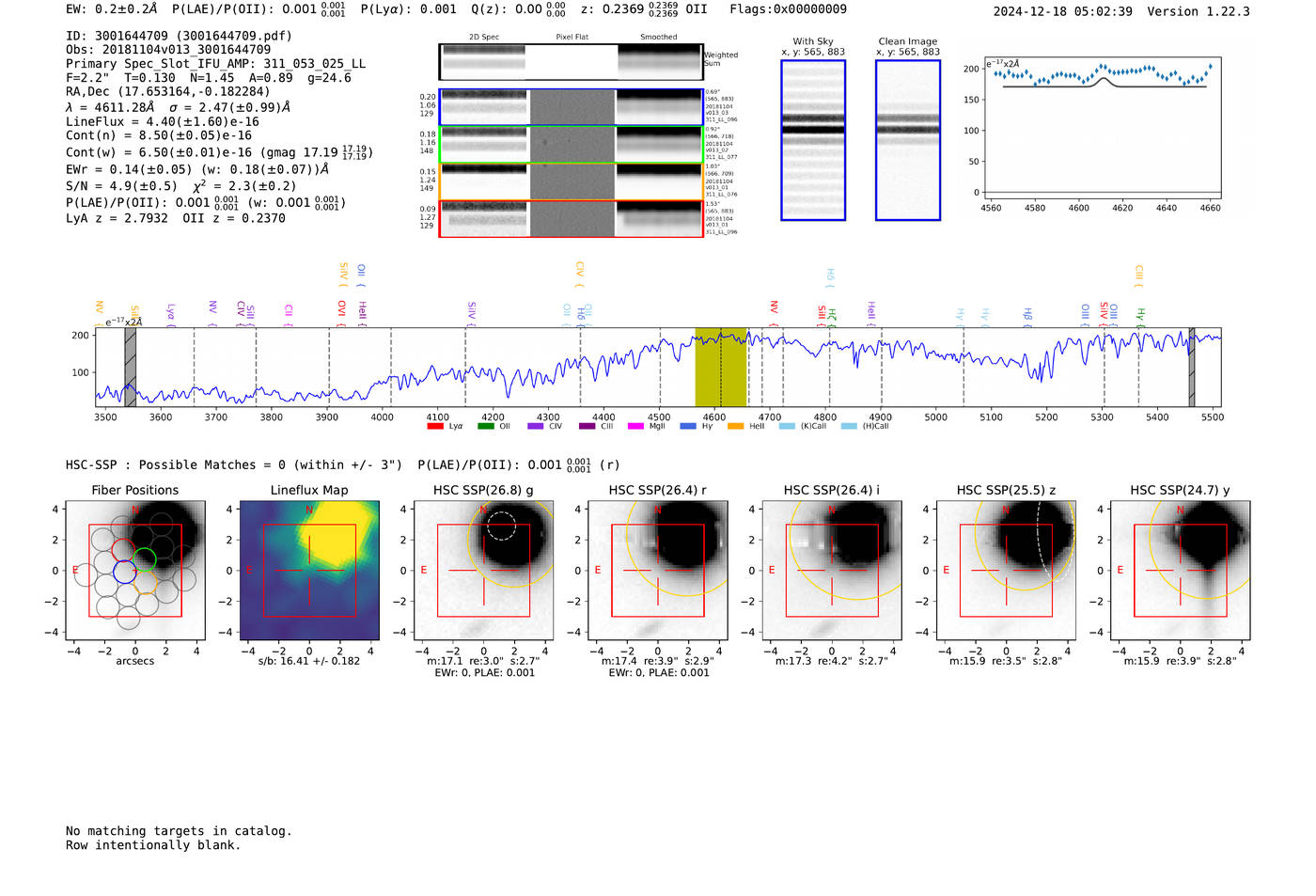
Task: Click the OII z = 0.2370 value
Action: coord(234,218)
